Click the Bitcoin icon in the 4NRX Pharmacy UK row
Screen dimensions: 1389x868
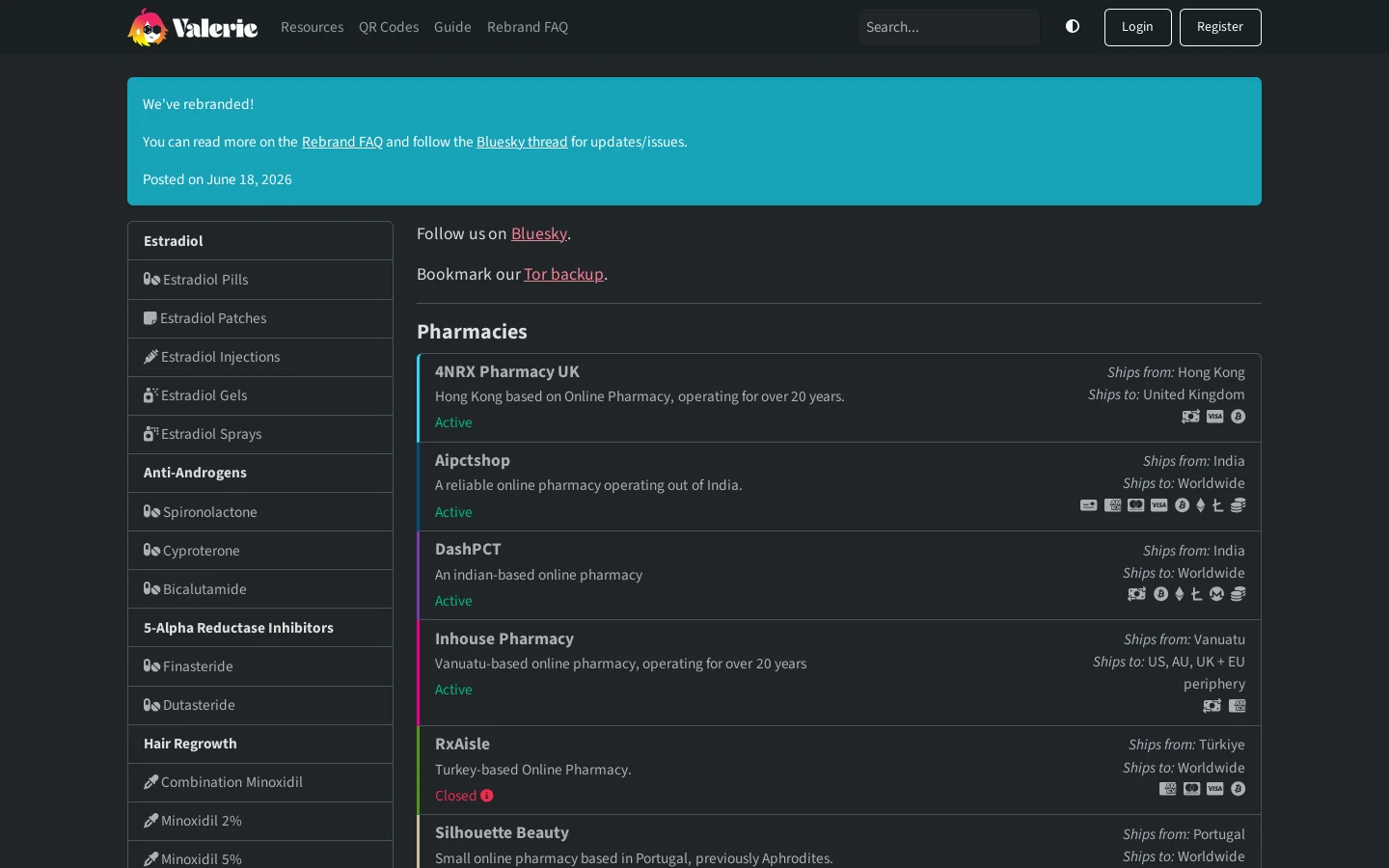pos(1239,417)
